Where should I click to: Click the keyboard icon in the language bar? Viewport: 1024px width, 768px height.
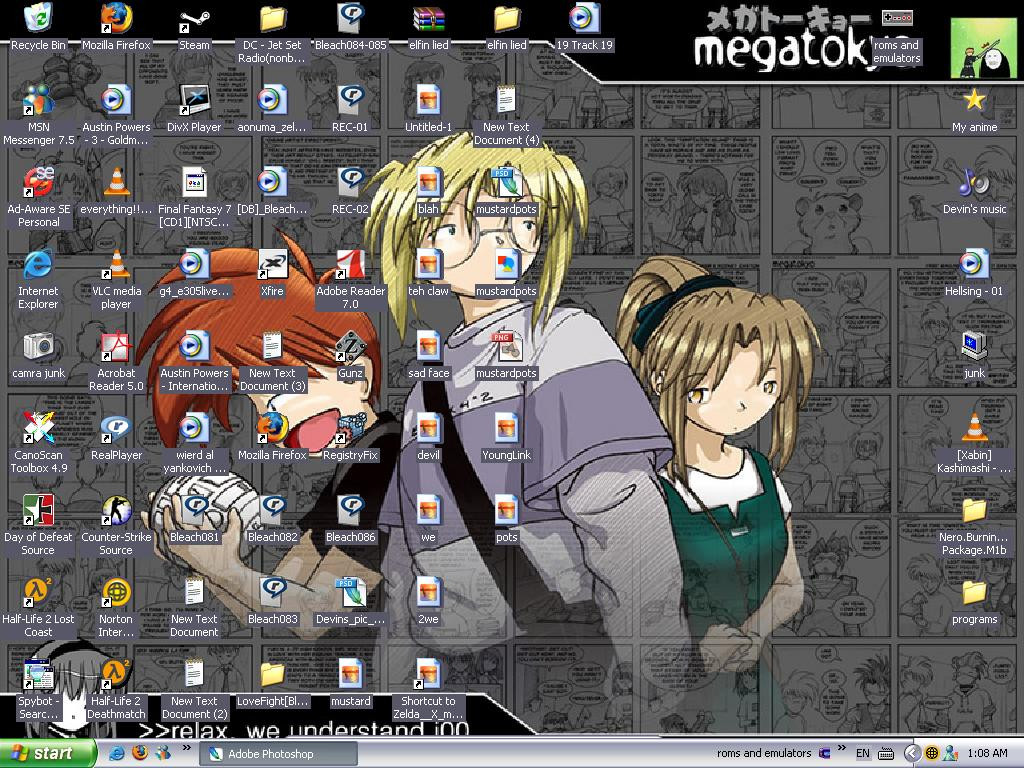tap(886, 754)
